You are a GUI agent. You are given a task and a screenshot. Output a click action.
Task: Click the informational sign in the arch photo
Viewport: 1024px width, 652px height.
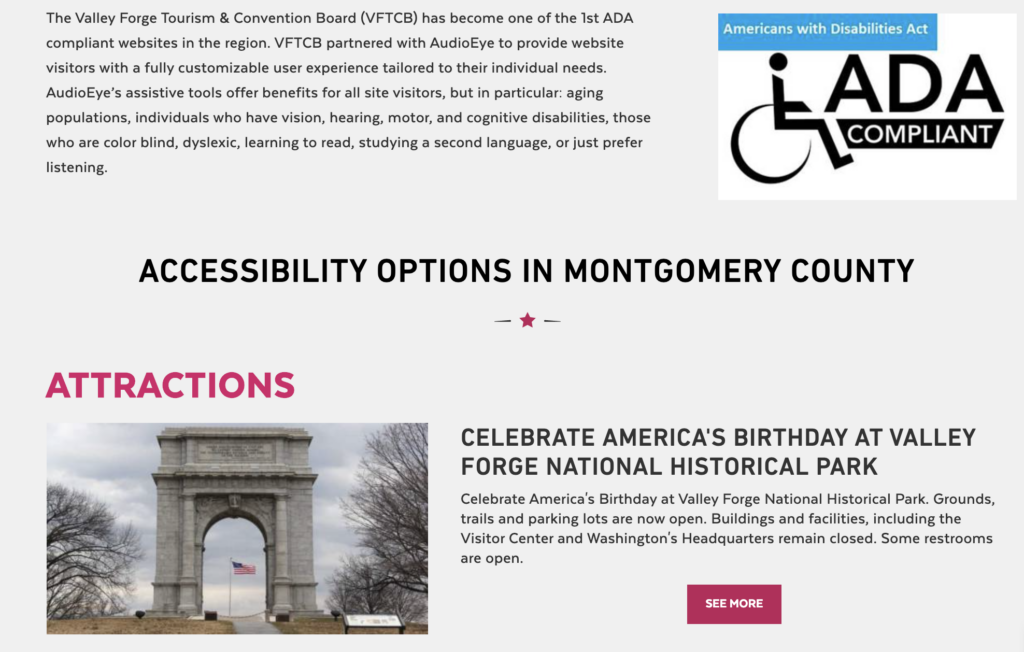tap(372, 621)
